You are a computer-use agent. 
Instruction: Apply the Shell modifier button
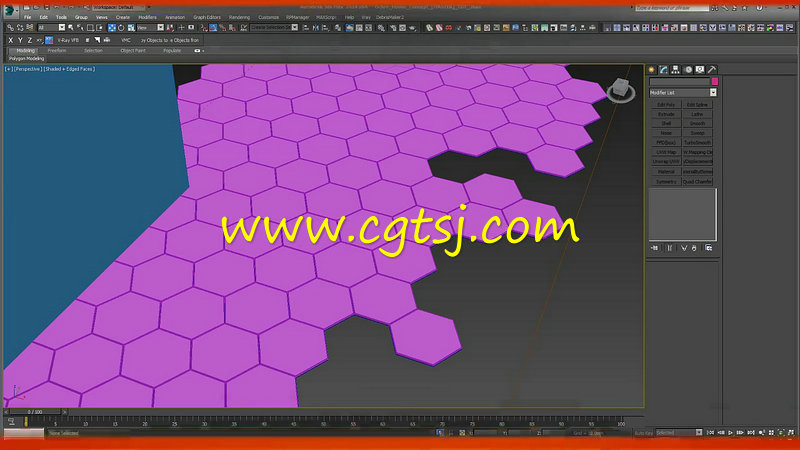[x=666, y=123]
